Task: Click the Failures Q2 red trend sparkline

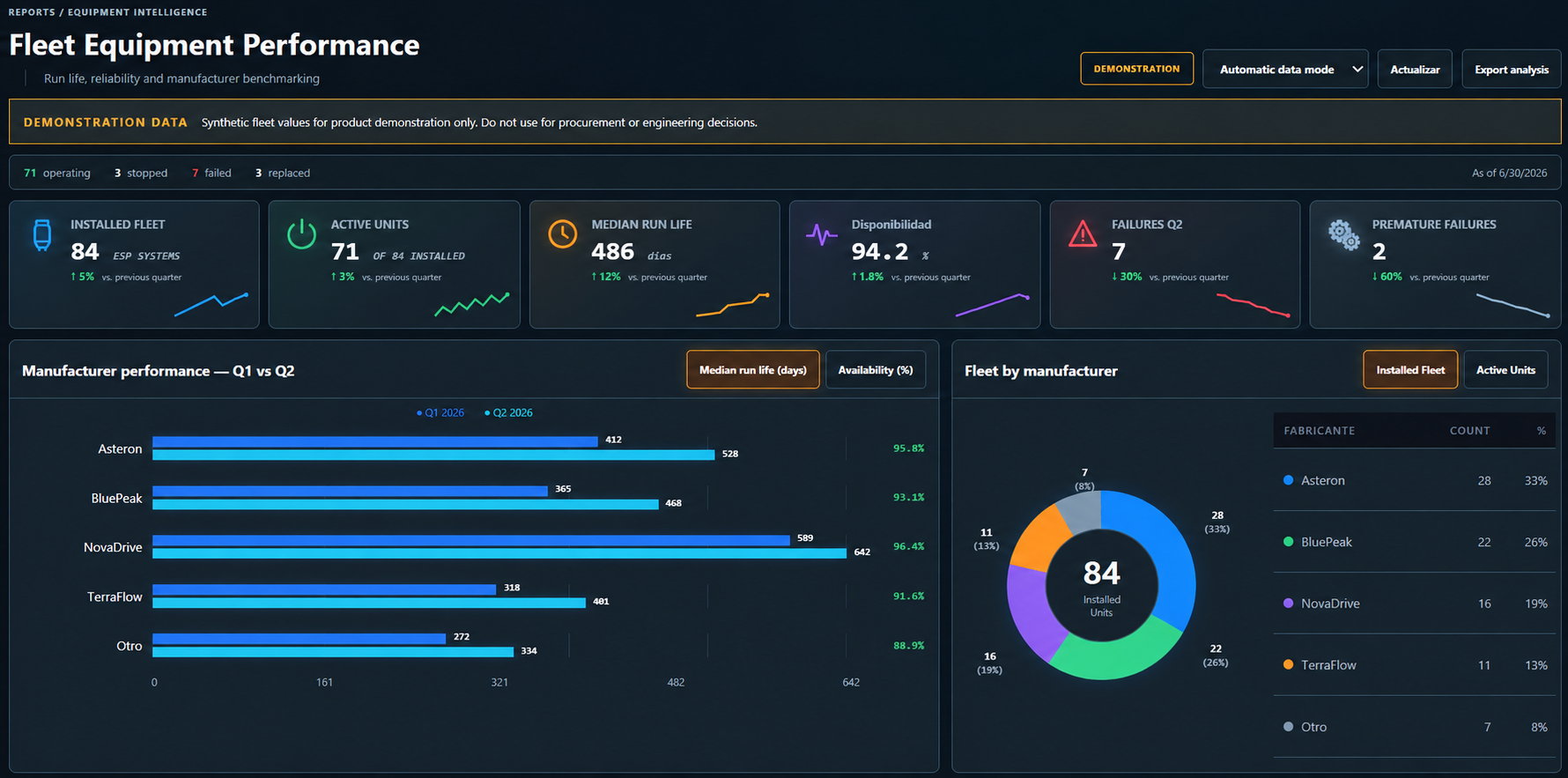Action: pos(1253,305)
